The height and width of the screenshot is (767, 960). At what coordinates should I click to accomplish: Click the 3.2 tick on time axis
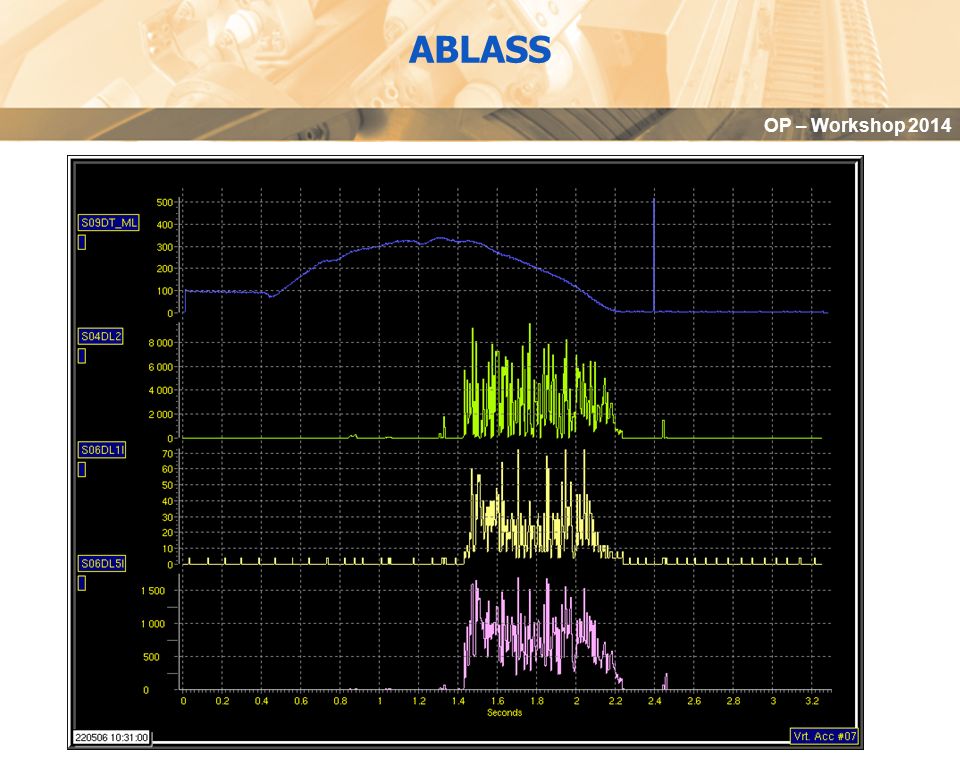(812, 701)
